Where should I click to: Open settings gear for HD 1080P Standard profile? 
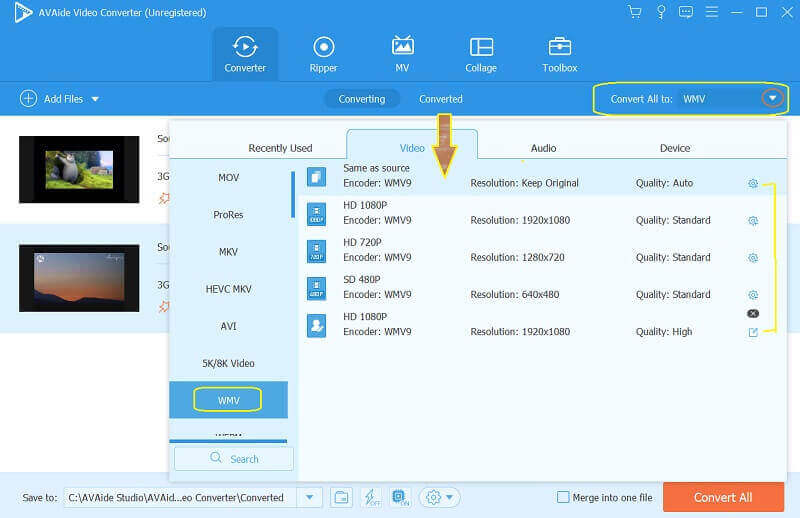753,220
